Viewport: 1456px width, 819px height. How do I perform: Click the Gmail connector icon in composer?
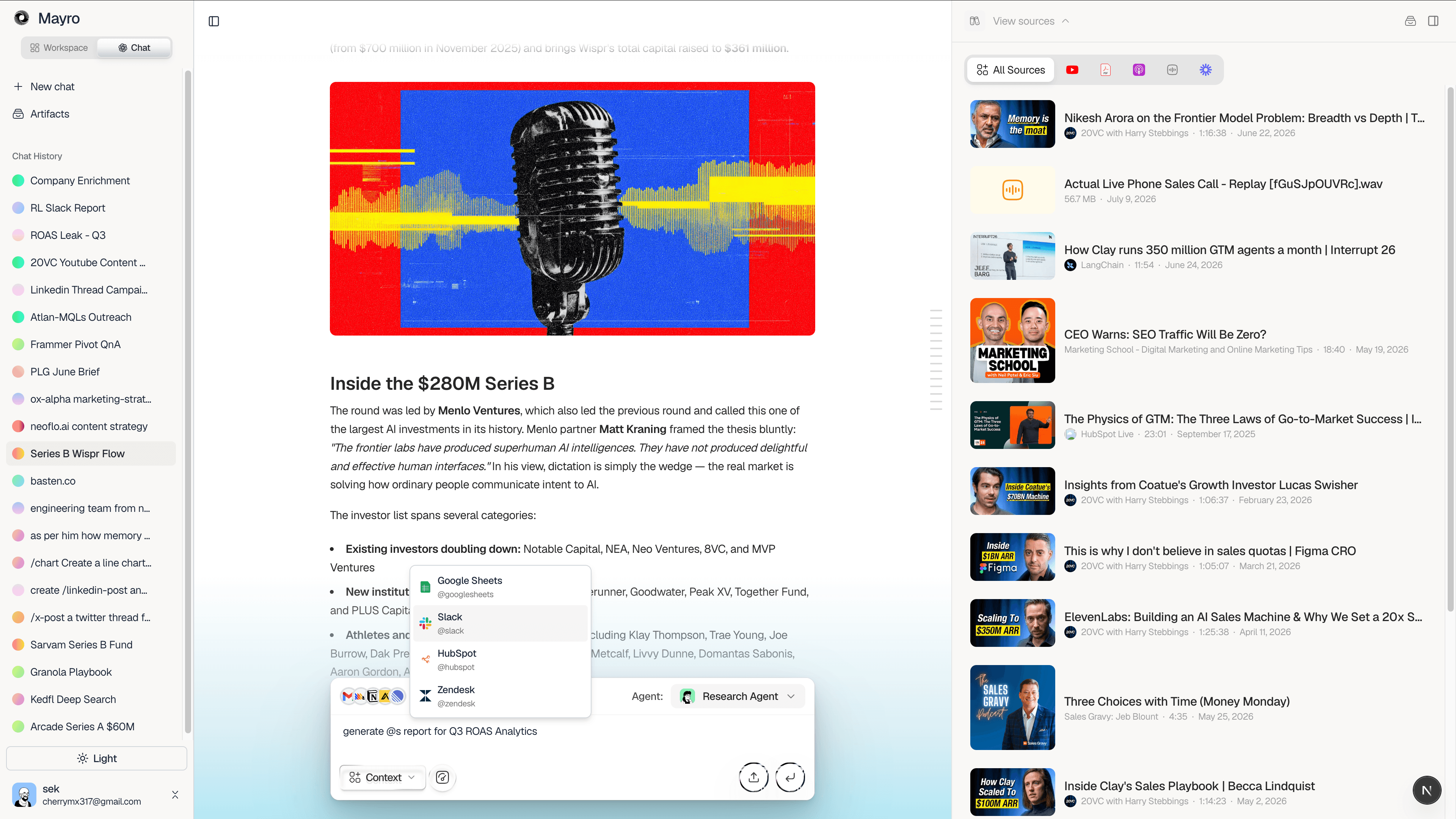click(x=348, y=697)
